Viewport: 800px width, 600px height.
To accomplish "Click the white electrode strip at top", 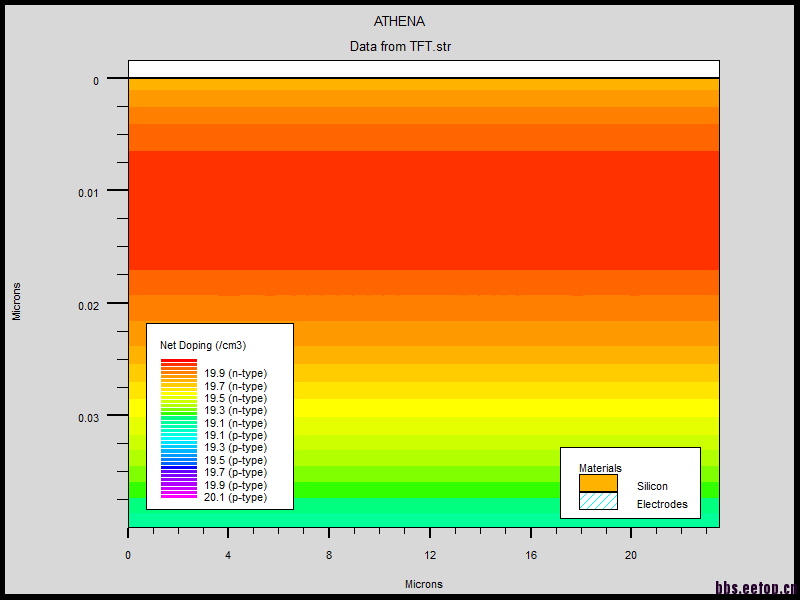I will (423, 69).
